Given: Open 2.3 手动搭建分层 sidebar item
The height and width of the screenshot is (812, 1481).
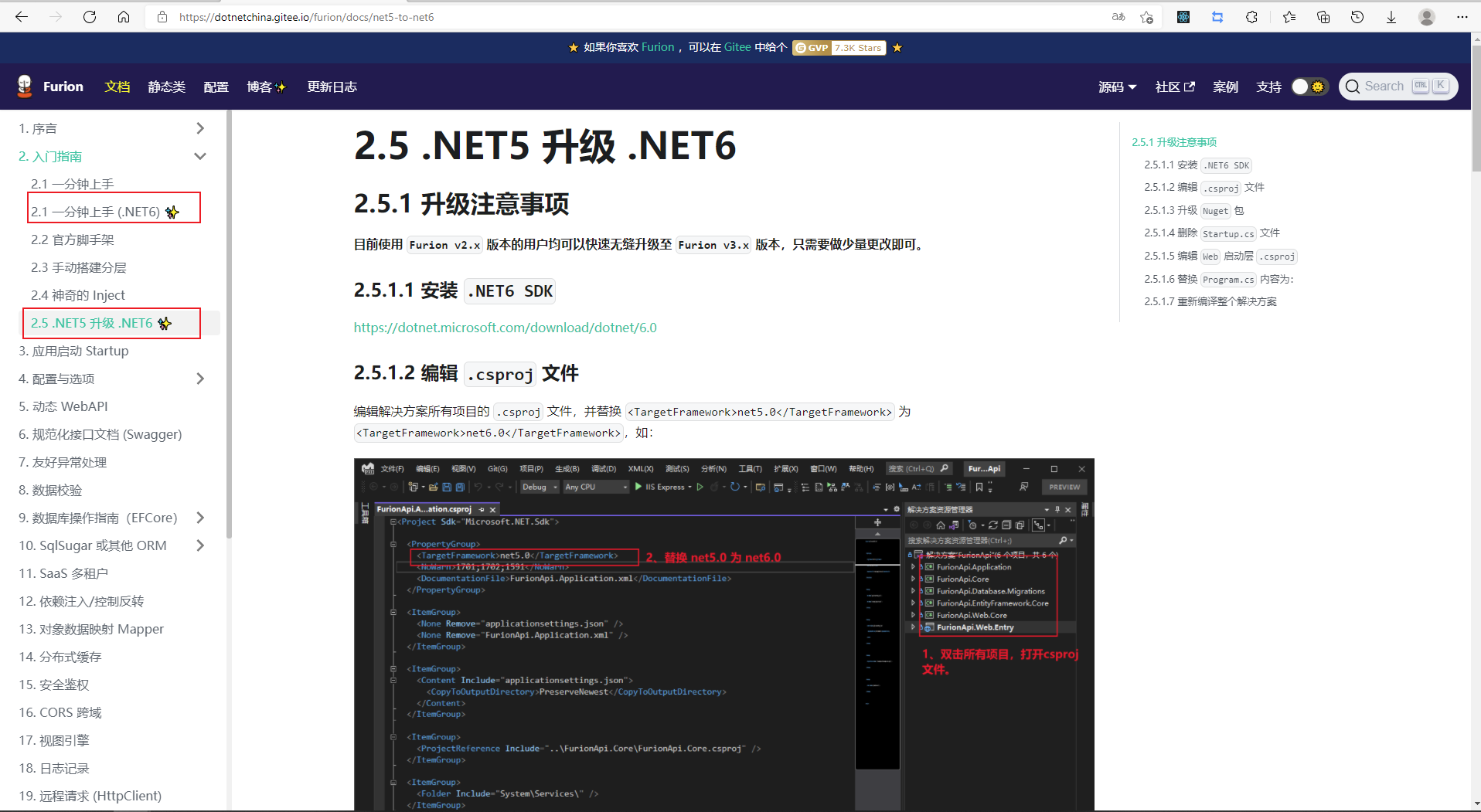Looking at the screenshot, I should click(x=79, y=267).
